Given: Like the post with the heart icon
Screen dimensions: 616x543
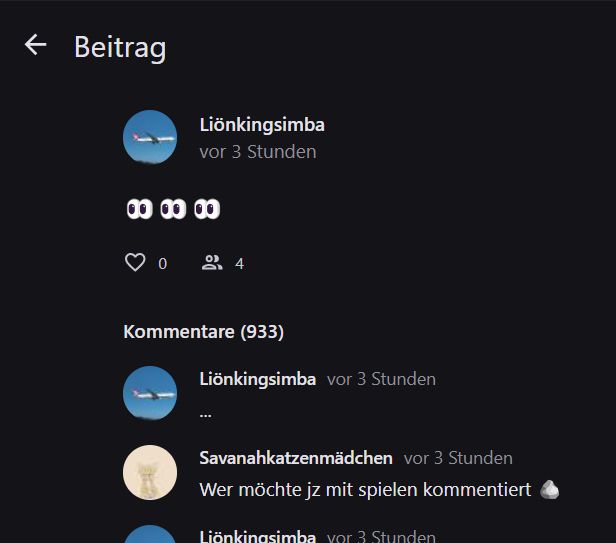Looking at the screenshot, I should 135,263.
